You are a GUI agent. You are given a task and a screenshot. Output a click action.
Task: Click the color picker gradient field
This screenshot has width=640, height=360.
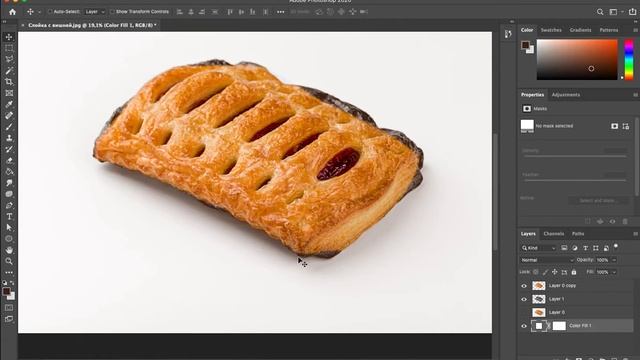coord(577,60)
